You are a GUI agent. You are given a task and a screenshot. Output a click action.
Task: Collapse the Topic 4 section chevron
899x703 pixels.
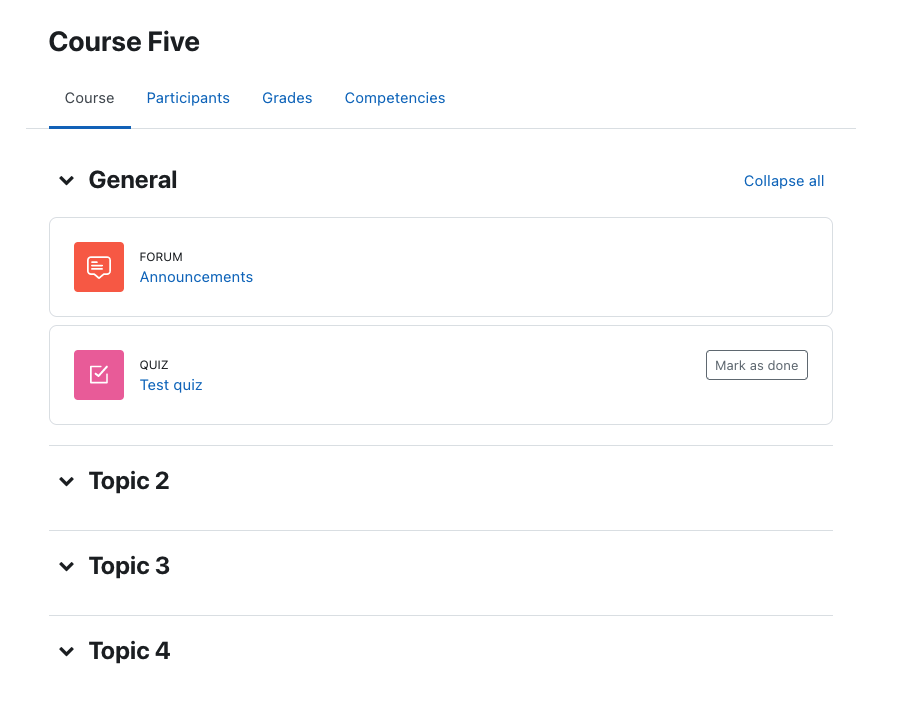(x=67, y=651)
